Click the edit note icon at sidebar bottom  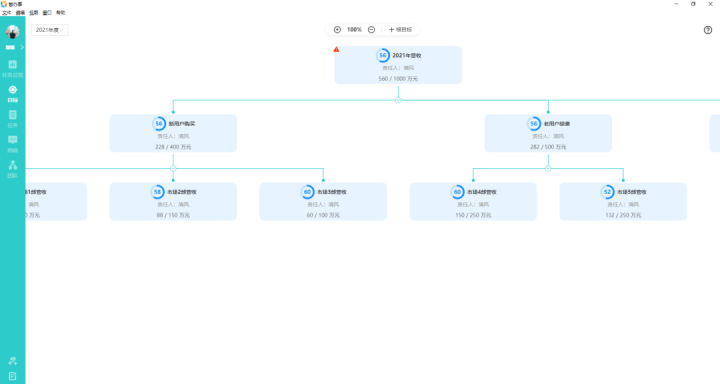point(12,376)
